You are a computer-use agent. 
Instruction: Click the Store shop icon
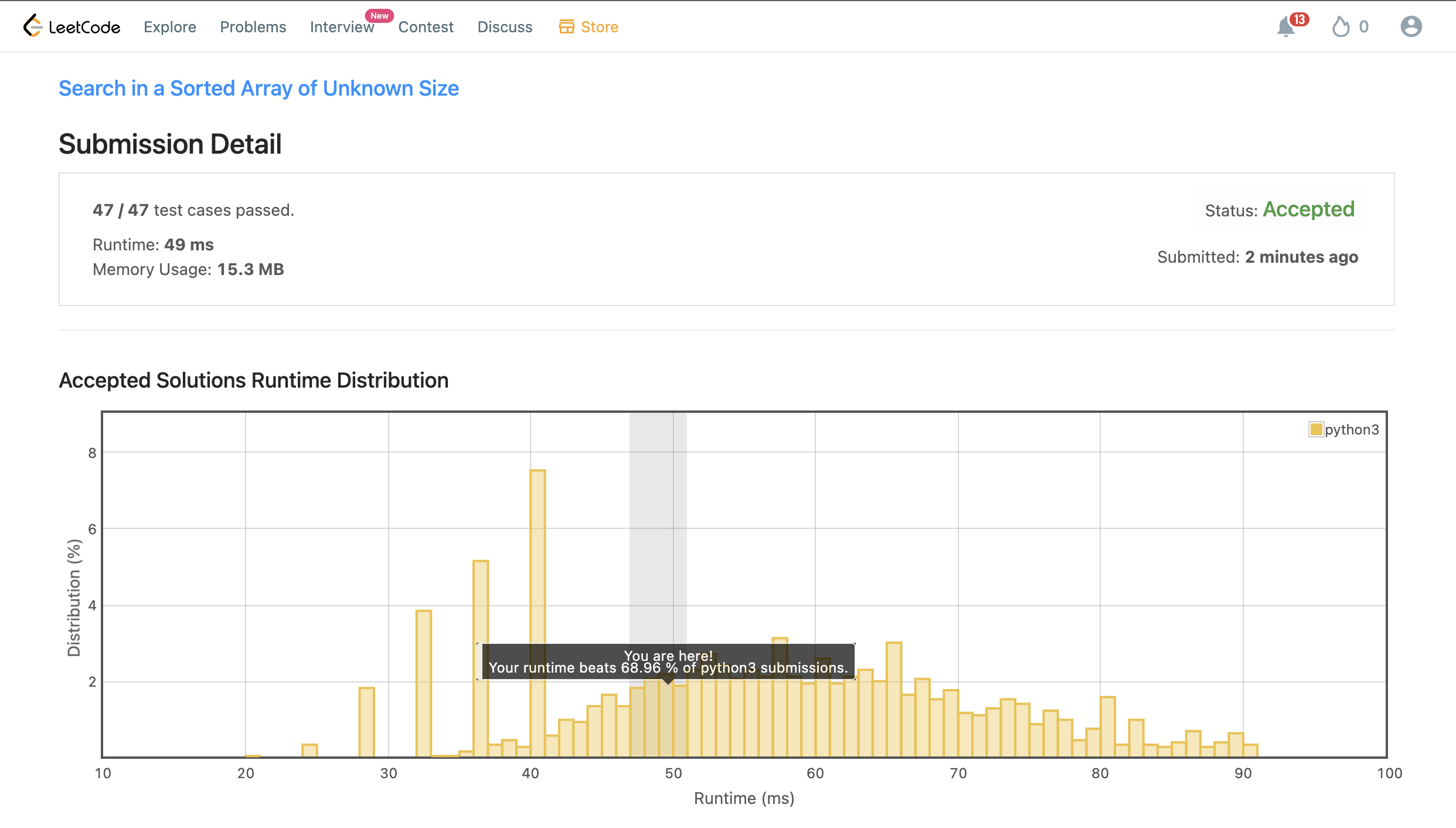coord(566,27)
